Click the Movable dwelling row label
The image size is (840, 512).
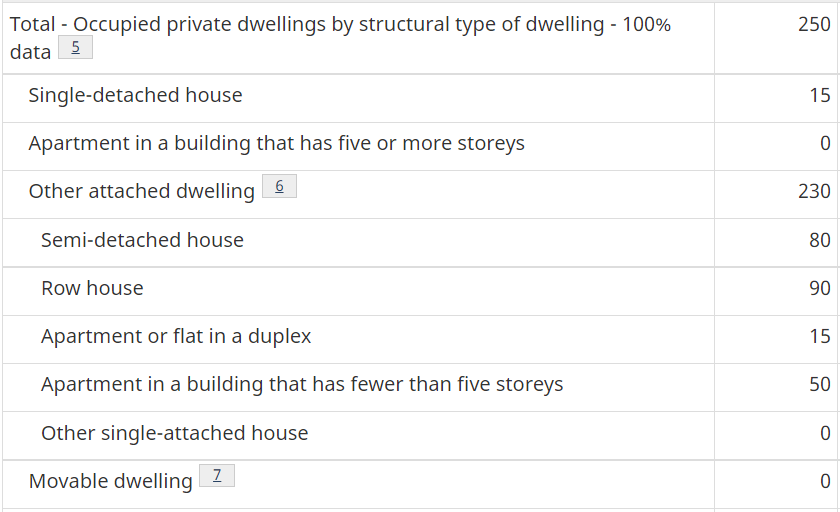[110, 481]
